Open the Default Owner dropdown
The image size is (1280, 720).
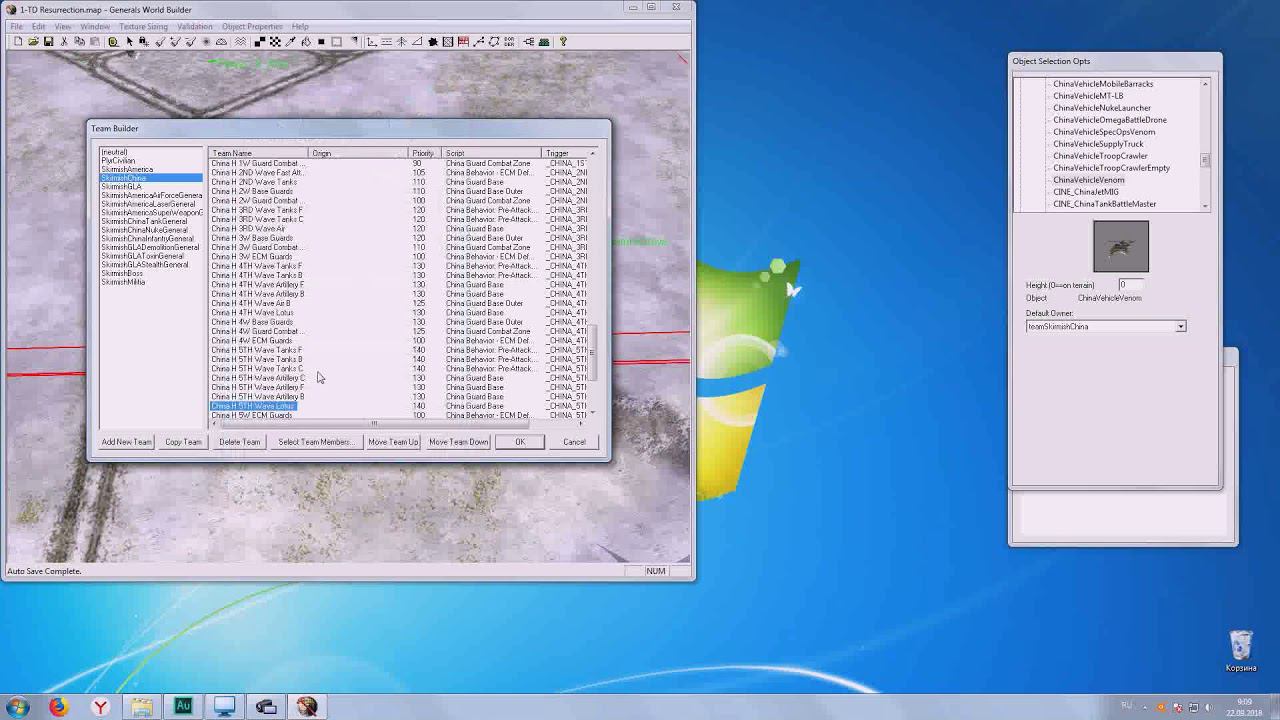pos(1180,327)
